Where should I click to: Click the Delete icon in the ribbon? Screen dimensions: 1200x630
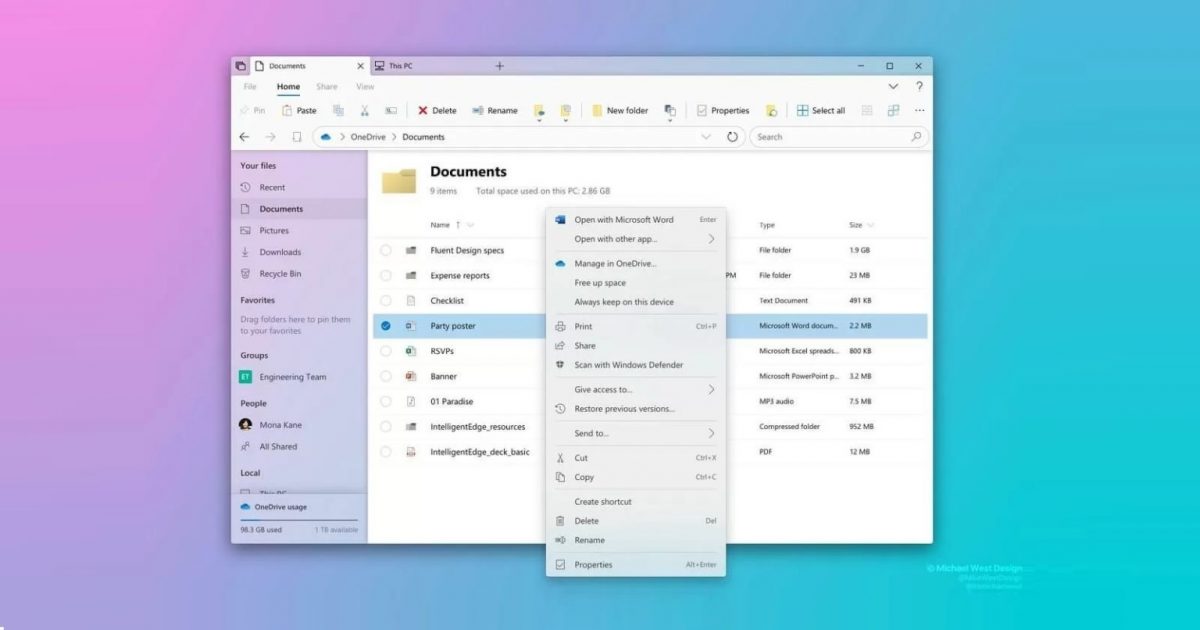click(x=423, y=111)
